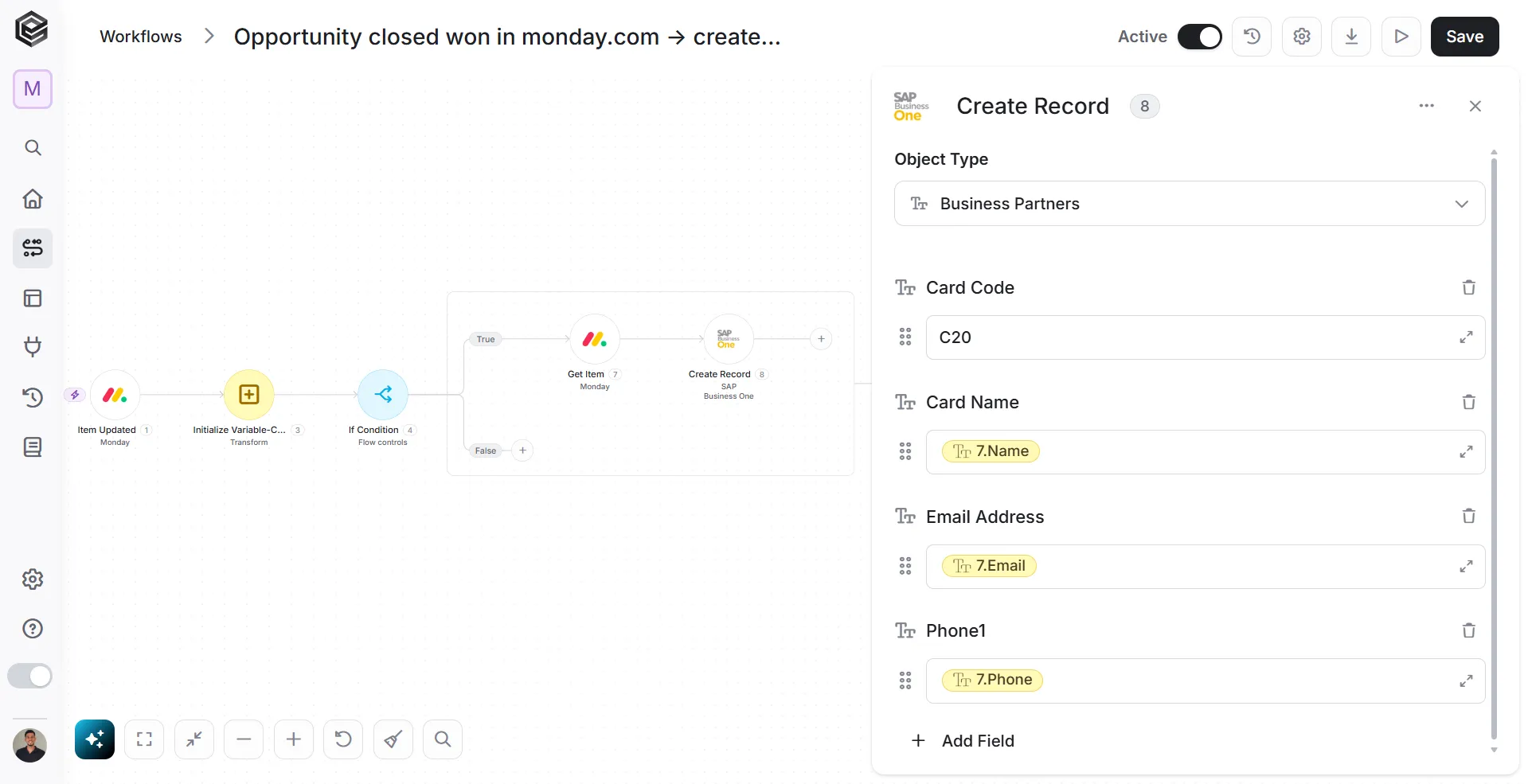Viewport: 1528px width, 784px height.
Task: Click Add Field button
Action: coord(963,741)
